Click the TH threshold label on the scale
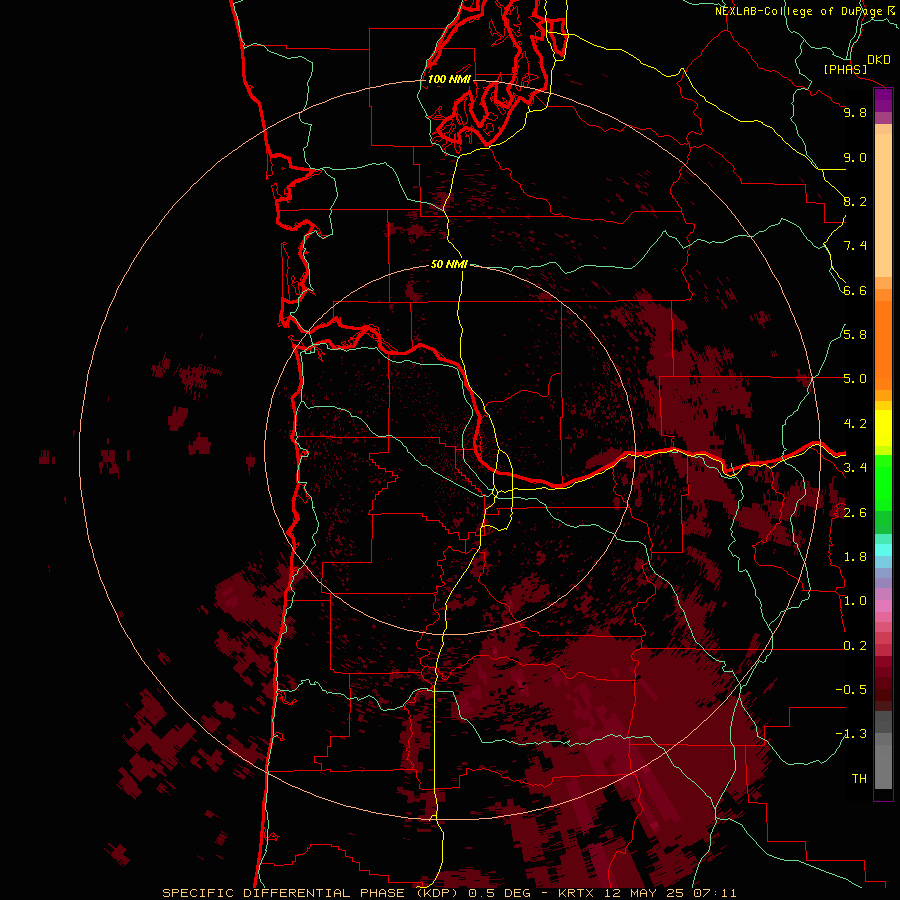900x900 pixels. [x=859, y=779]
